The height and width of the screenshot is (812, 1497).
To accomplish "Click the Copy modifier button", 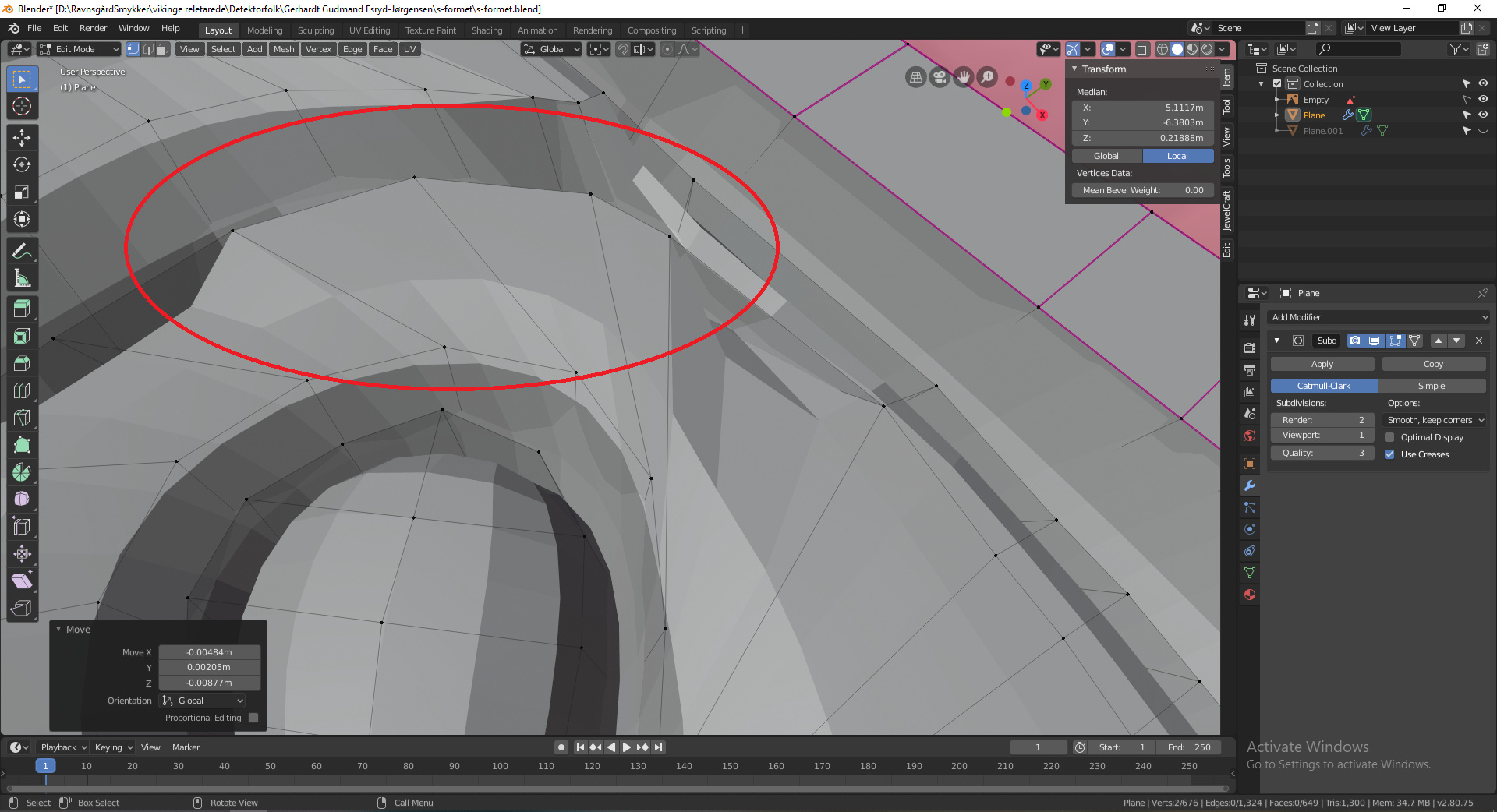I will tap(1433, 364).
